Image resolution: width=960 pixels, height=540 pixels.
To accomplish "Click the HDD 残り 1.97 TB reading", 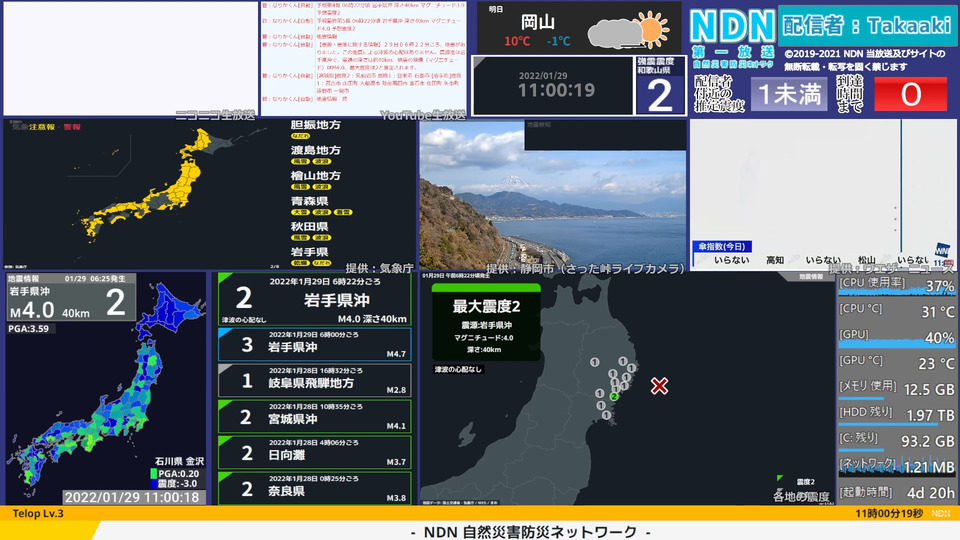I will point(896,414).
